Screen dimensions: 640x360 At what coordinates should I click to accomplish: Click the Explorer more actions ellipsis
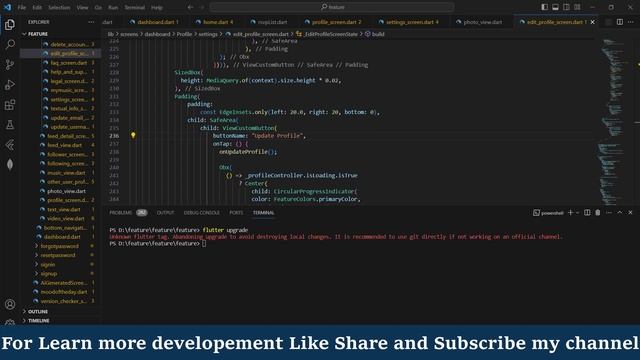click(91, 22)
